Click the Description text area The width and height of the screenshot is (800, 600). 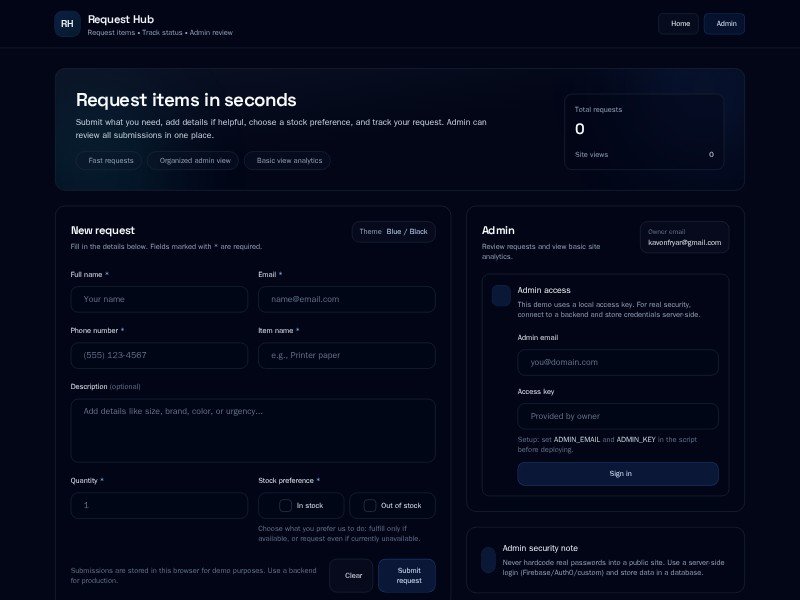[x=253, y=430]
